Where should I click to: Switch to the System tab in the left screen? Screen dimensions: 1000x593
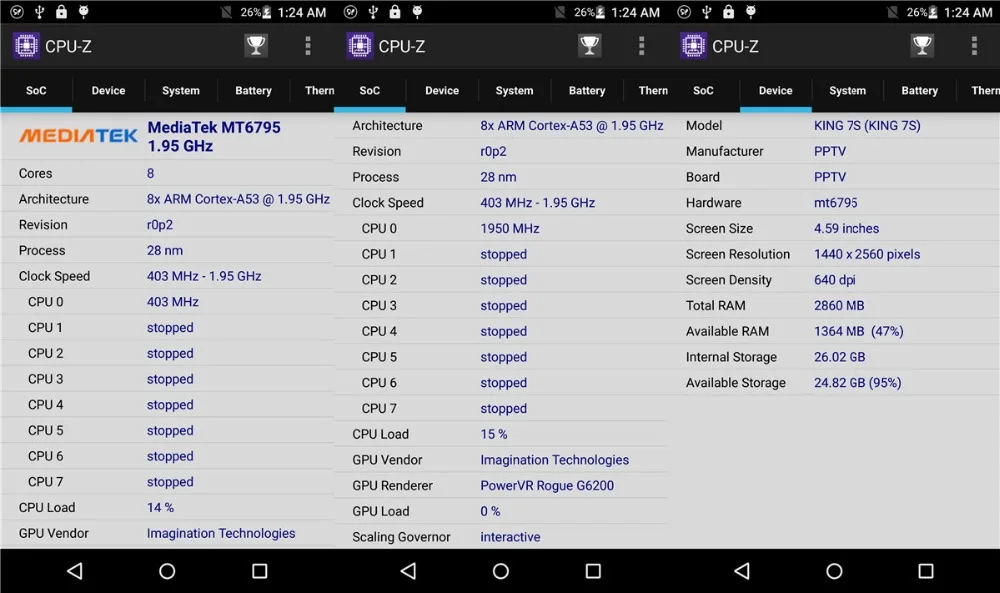tap(180, 91)
